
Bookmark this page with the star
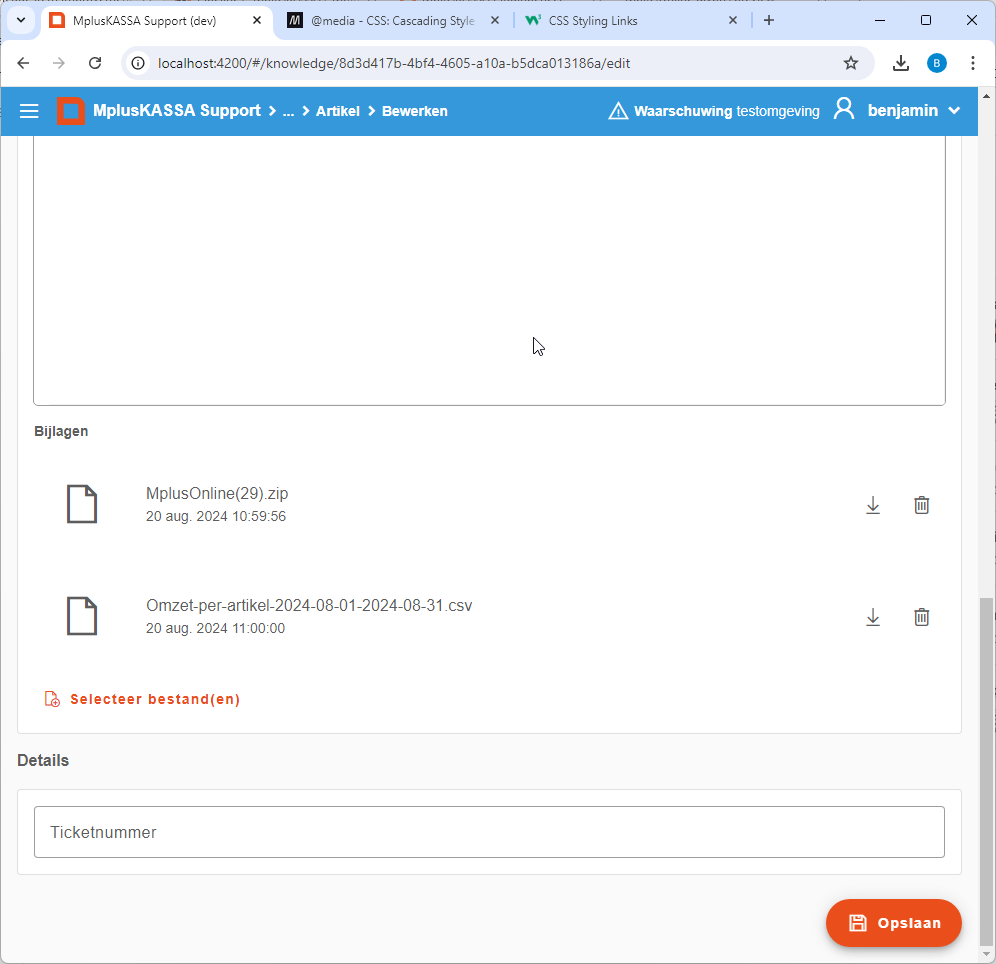pos(851,63)
